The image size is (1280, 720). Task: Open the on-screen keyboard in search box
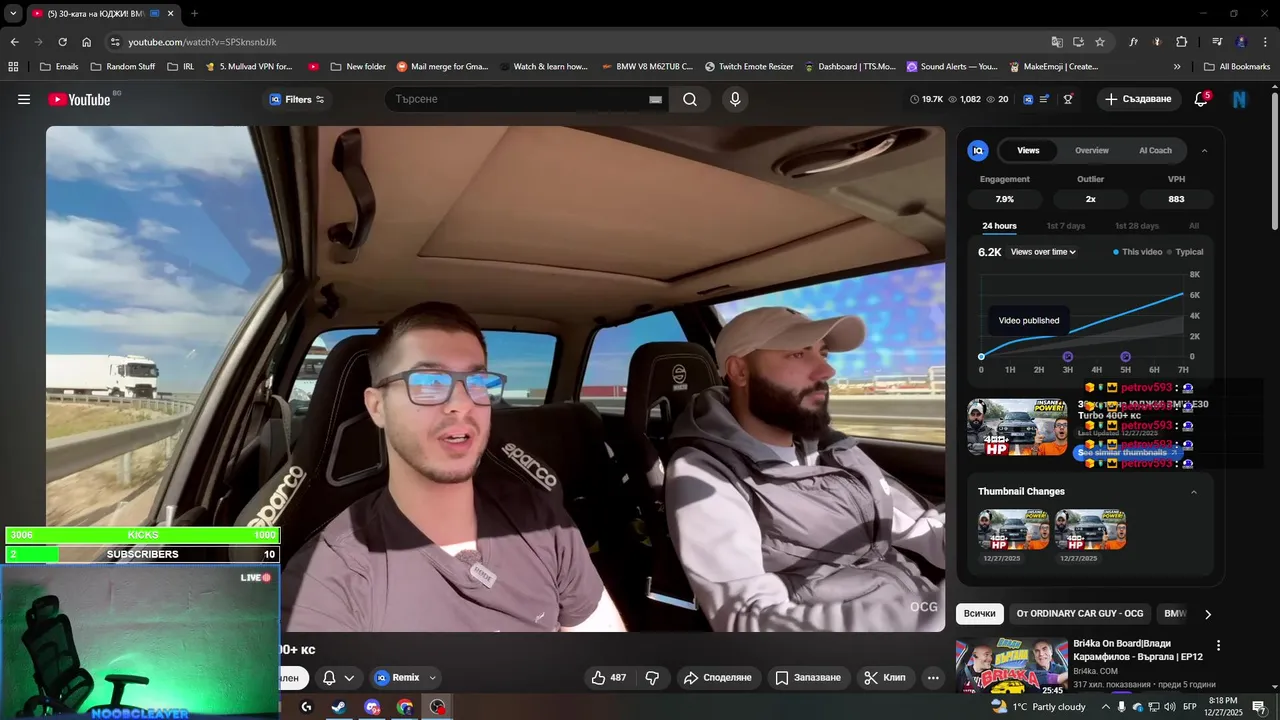[x=655, y=99]
